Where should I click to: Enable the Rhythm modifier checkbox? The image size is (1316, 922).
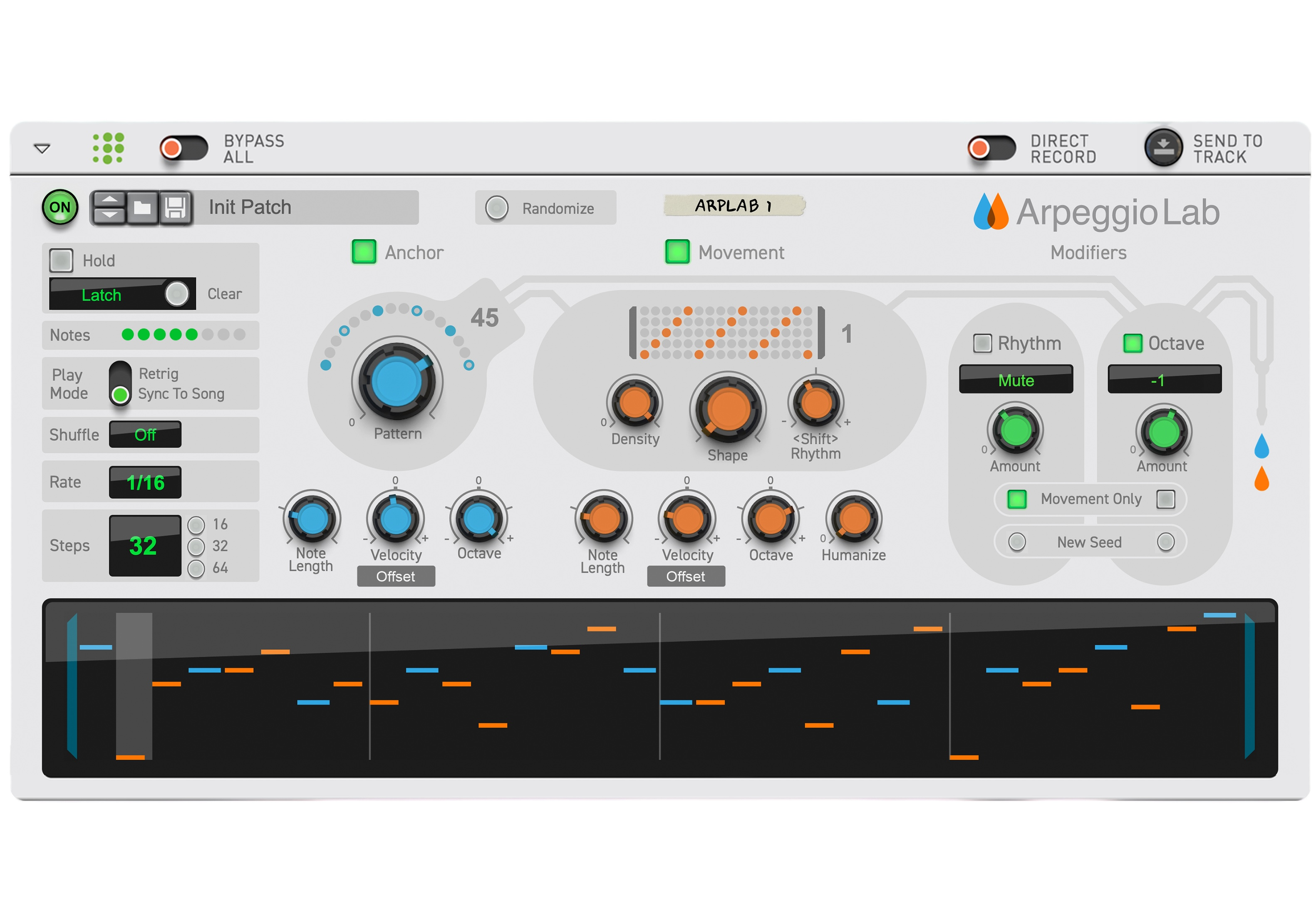point(982,343)
